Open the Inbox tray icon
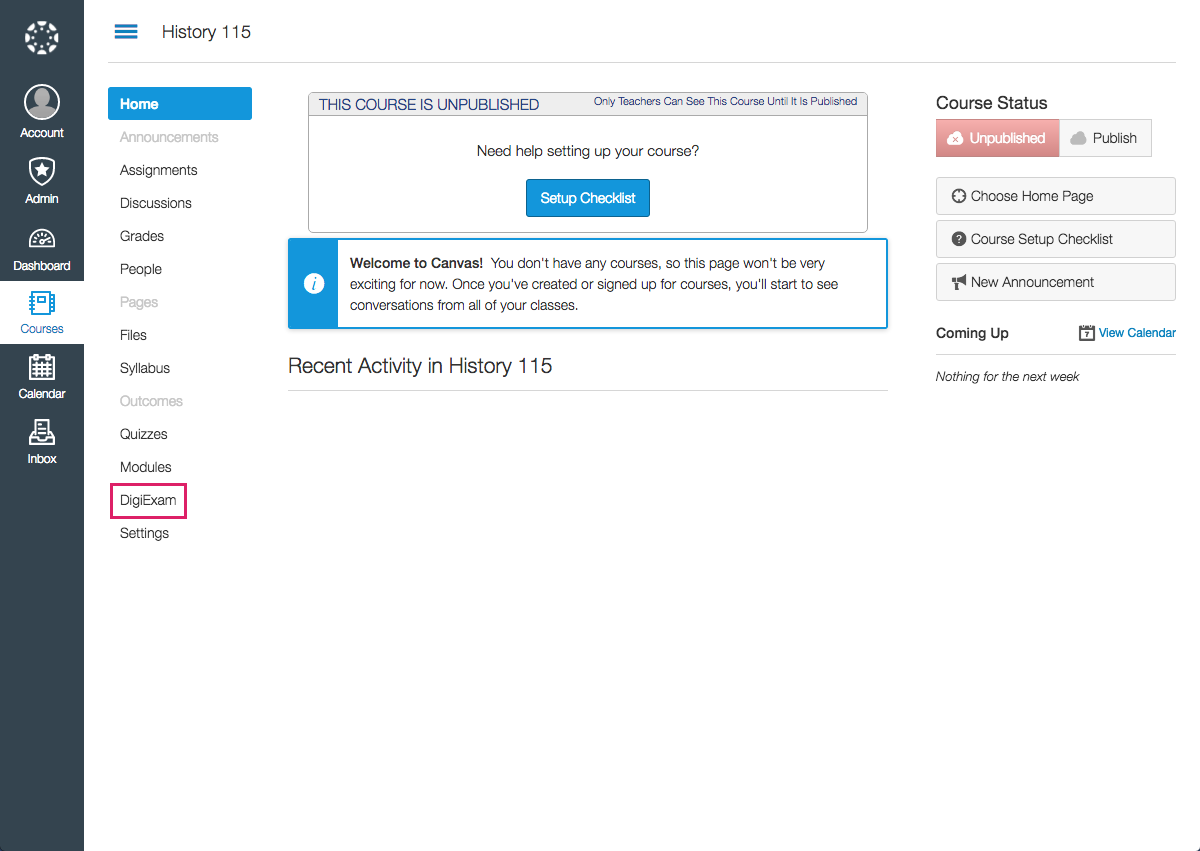1200x851 pixels. [42, 432]
